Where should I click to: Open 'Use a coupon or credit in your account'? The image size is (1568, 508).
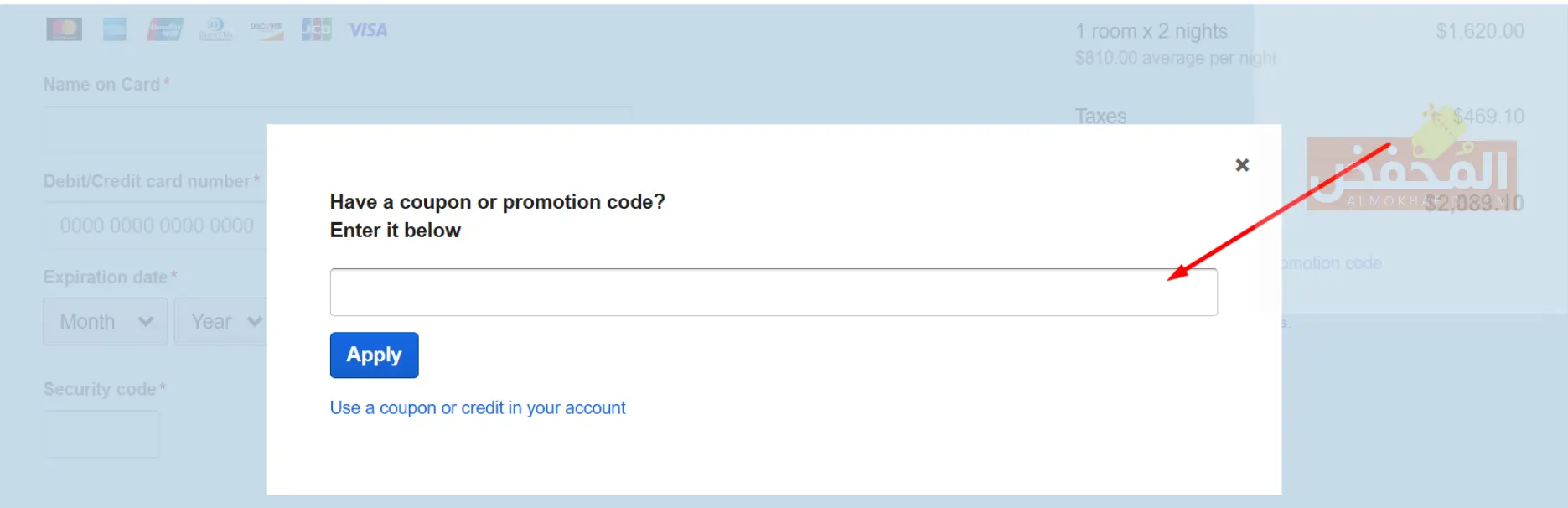click(478, 408)
